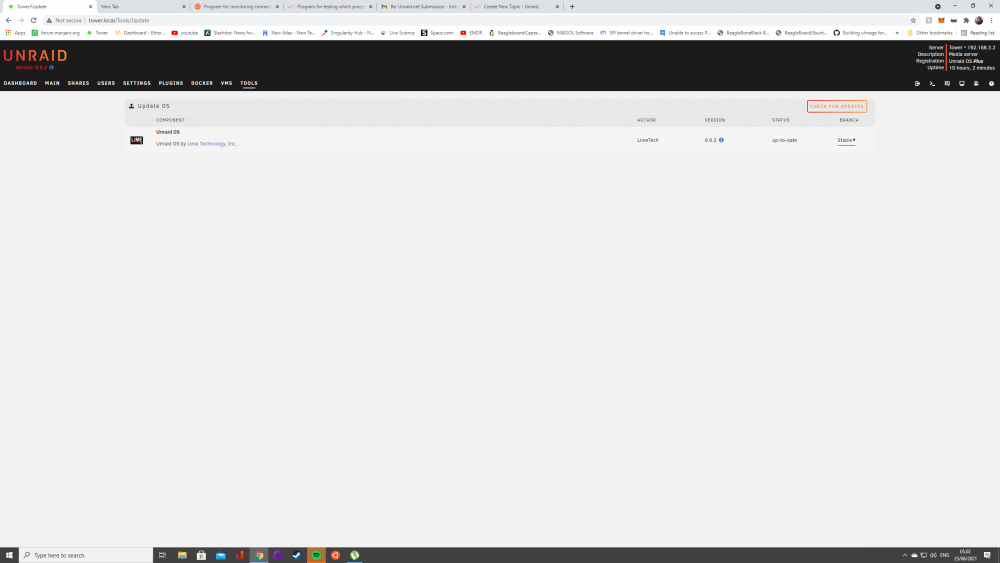The image size is (1000, 563).
Task: Click the Unraid OS component name
Action: point(168,132)
